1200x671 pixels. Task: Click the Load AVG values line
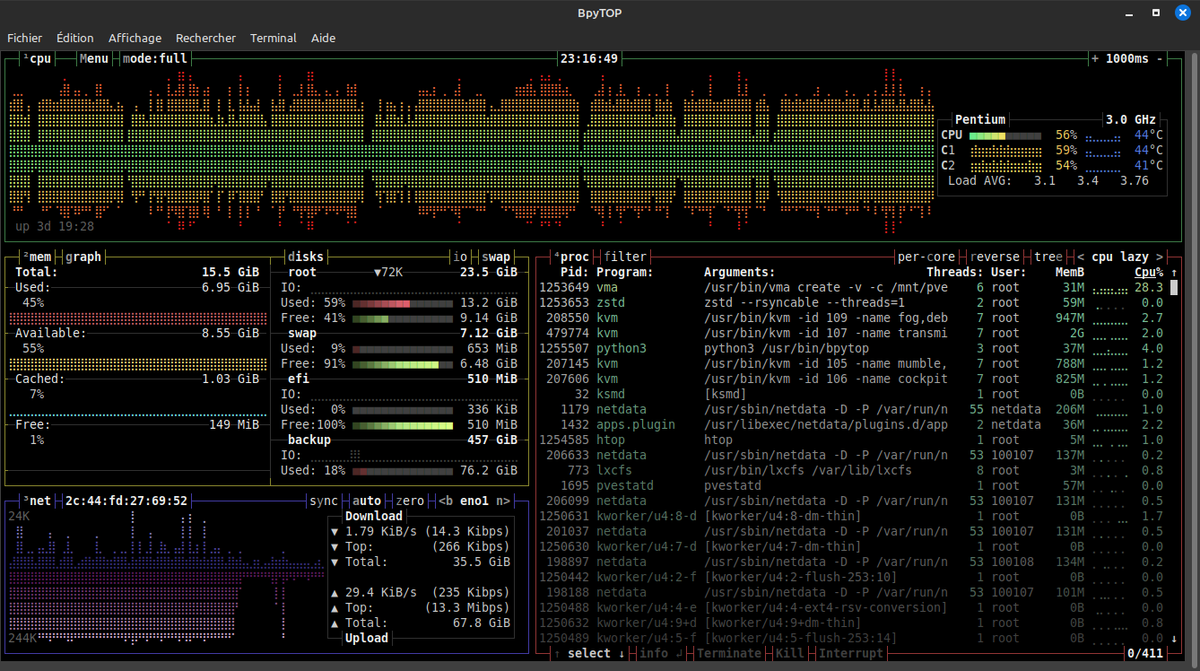[x=1048, y=181]
